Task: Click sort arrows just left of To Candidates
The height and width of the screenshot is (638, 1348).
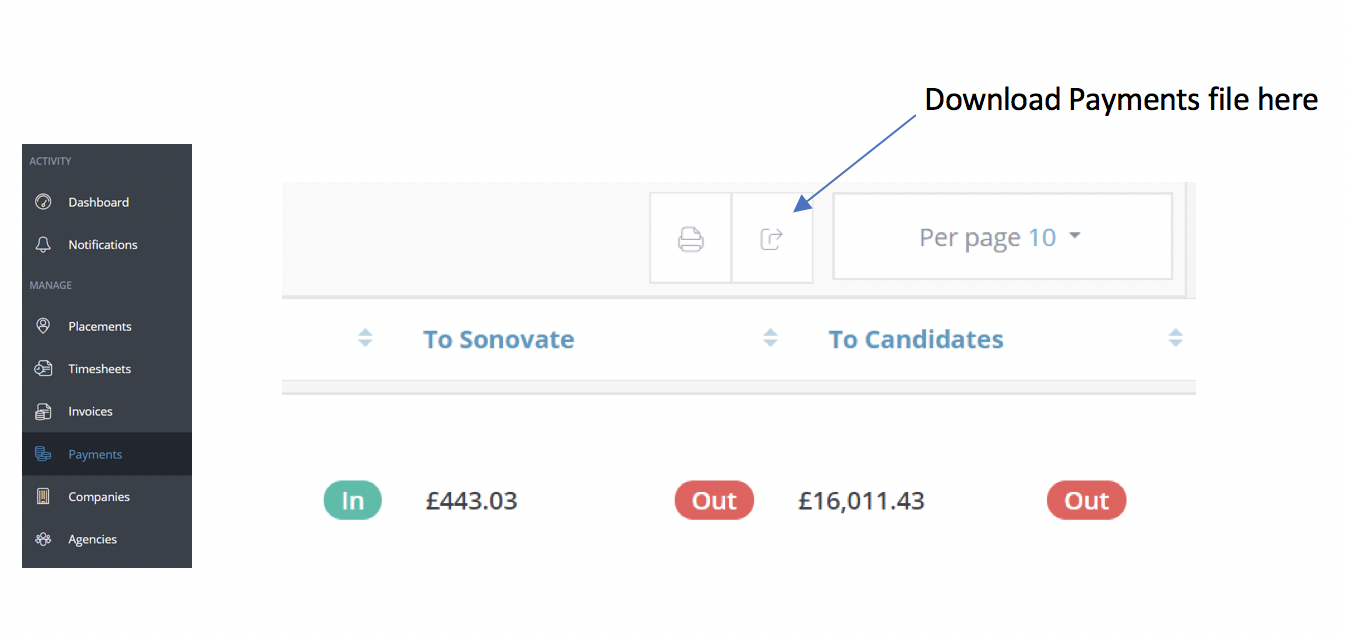Action: pos(770,339)
